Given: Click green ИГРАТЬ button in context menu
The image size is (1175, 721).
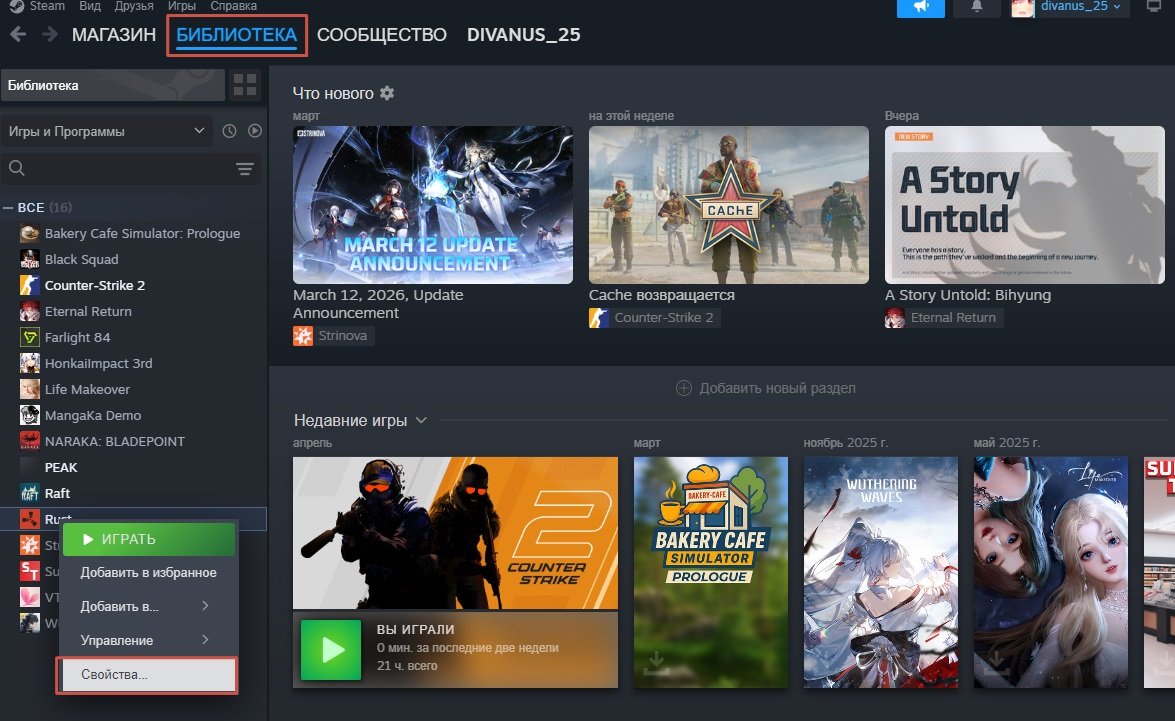Looking at the screenshot, I should click(148, 539).
